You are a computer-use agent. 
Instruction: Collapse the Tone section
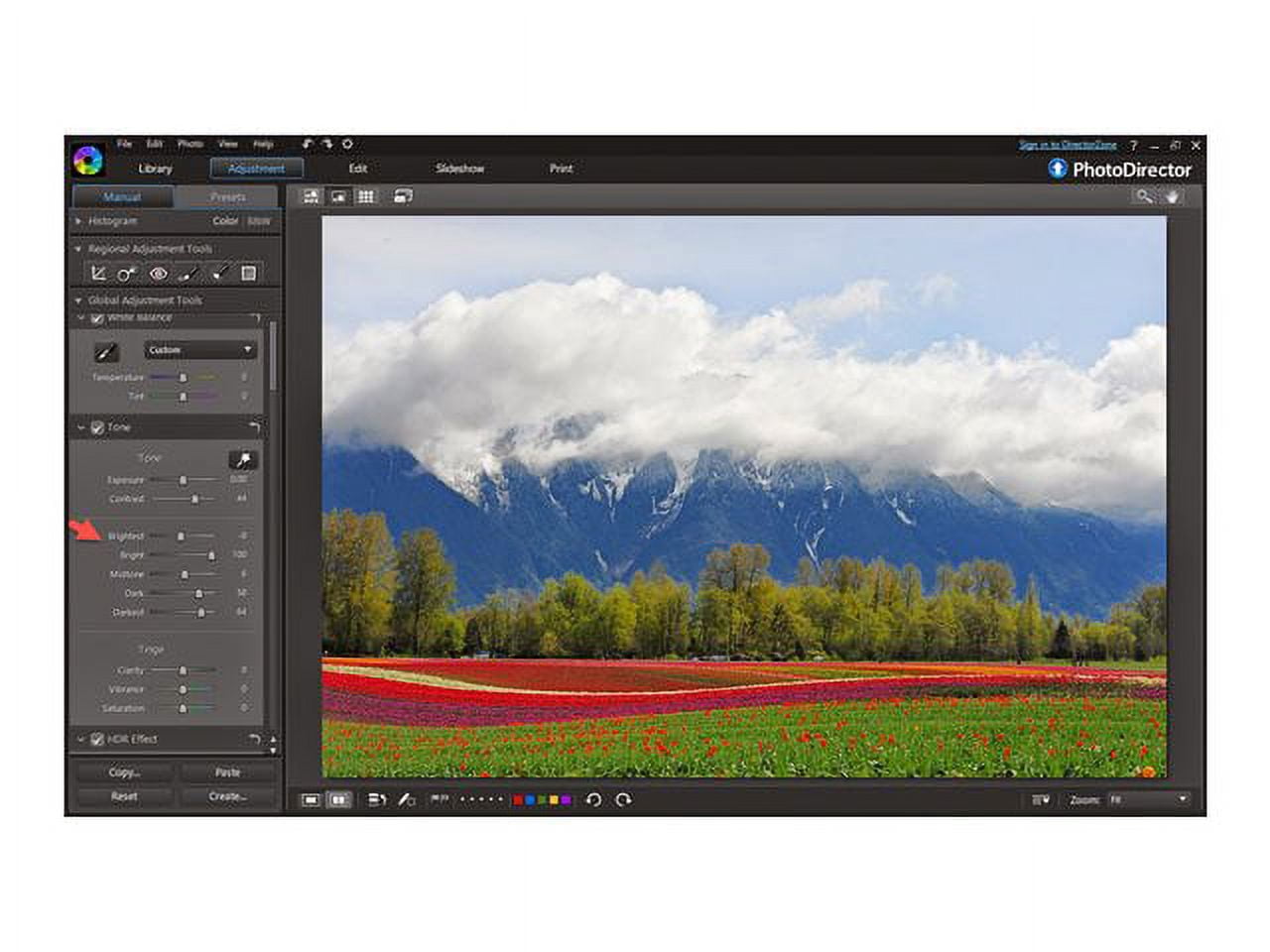(81, 427)
